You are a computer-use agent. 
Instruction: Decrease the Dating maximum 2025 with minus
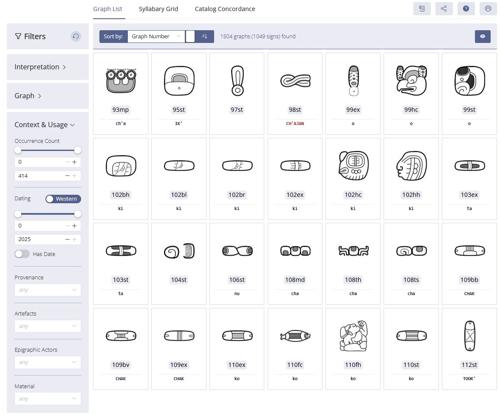(67, 239)
